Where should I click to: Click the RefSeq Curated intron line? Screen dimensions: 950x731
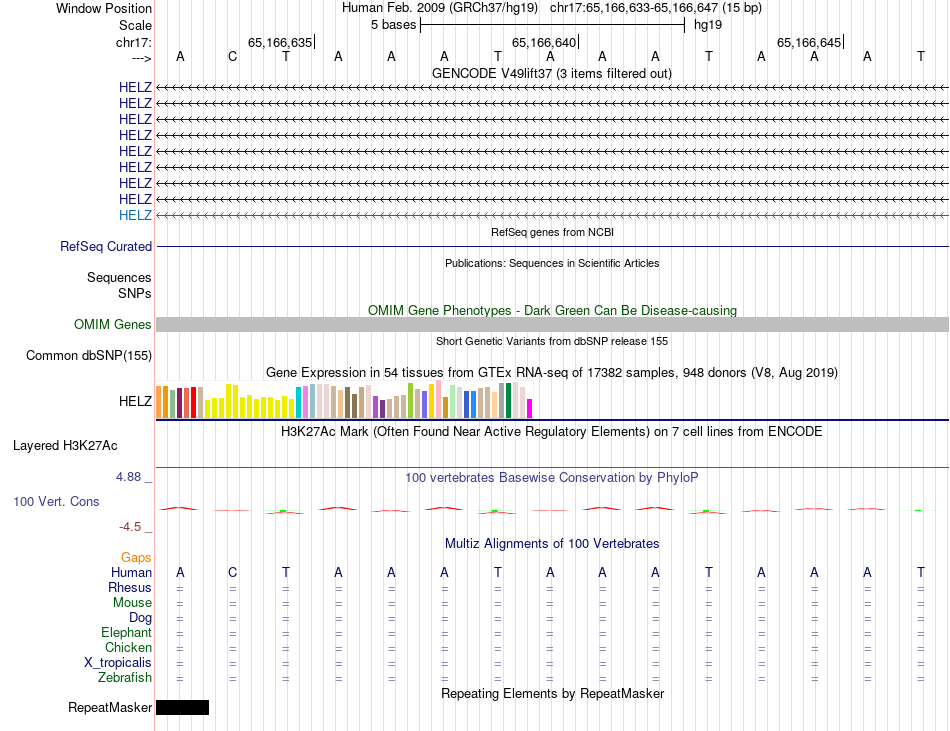click(x=552, y=246)
